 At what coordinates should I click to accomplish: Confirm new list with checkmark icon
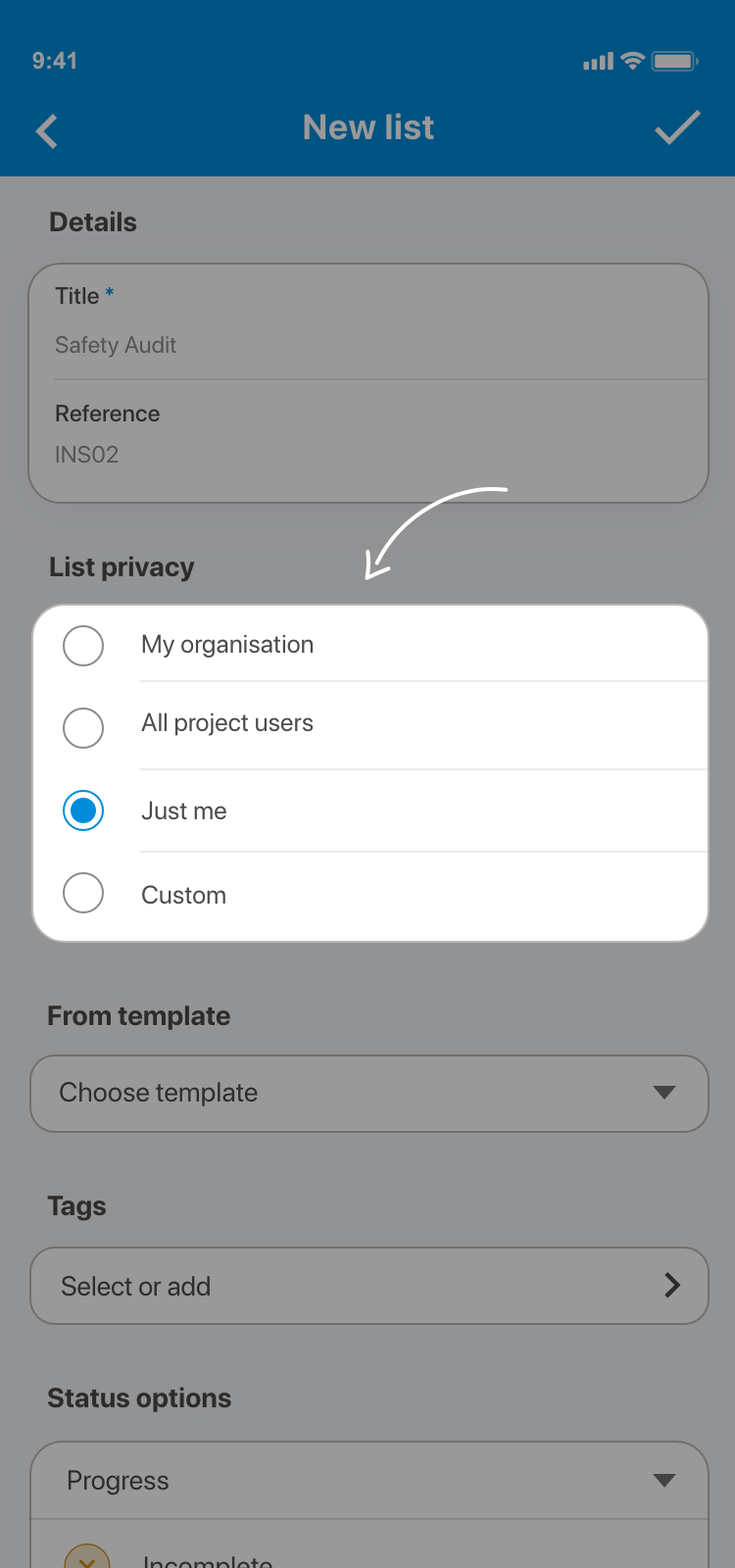point(677,128)
